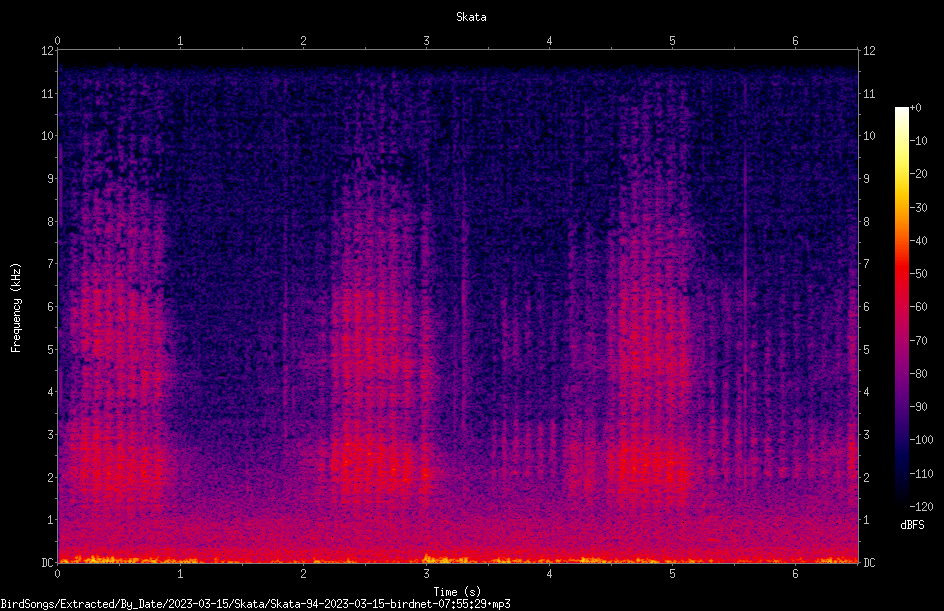Click the 5 second mark on the bottom axis
Viewport: 944px width, 611px height.
[x=672, y=574]
